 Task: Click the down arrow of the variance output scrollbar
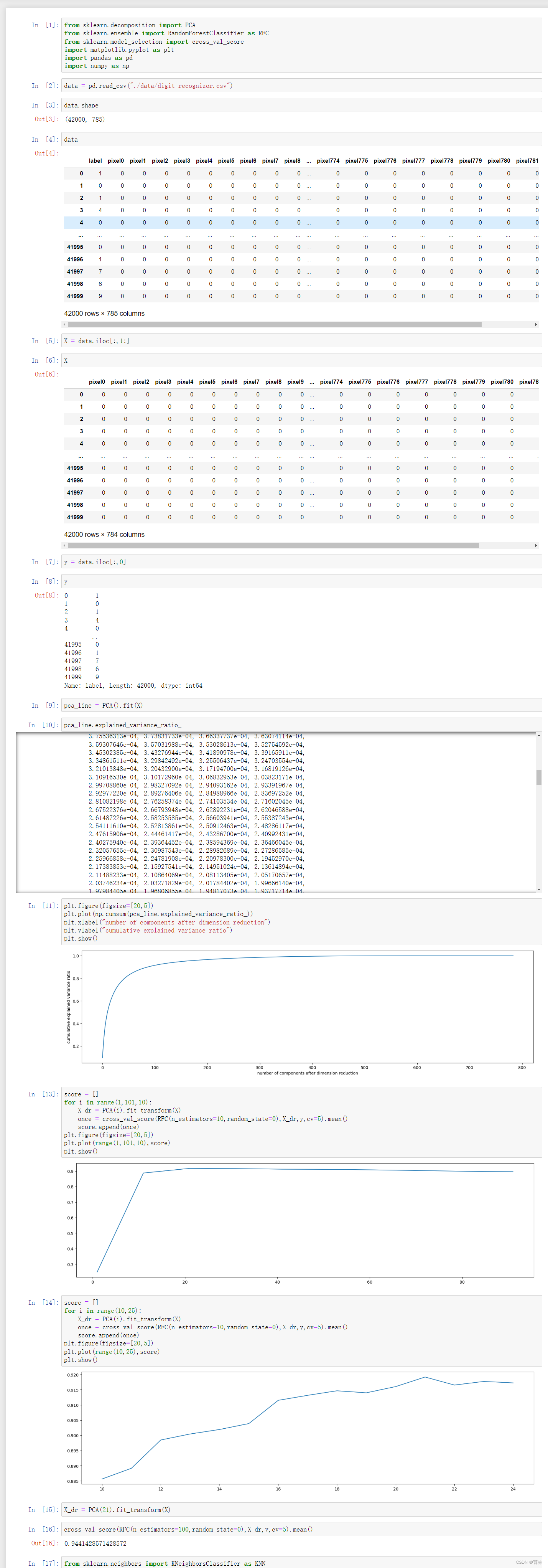539,889
